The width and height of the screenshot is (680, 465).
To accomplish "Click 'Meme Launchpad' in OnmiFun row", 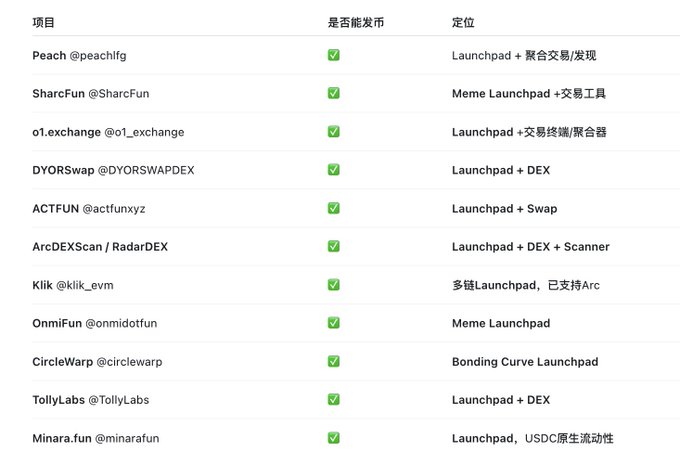I will click(501, 323).
